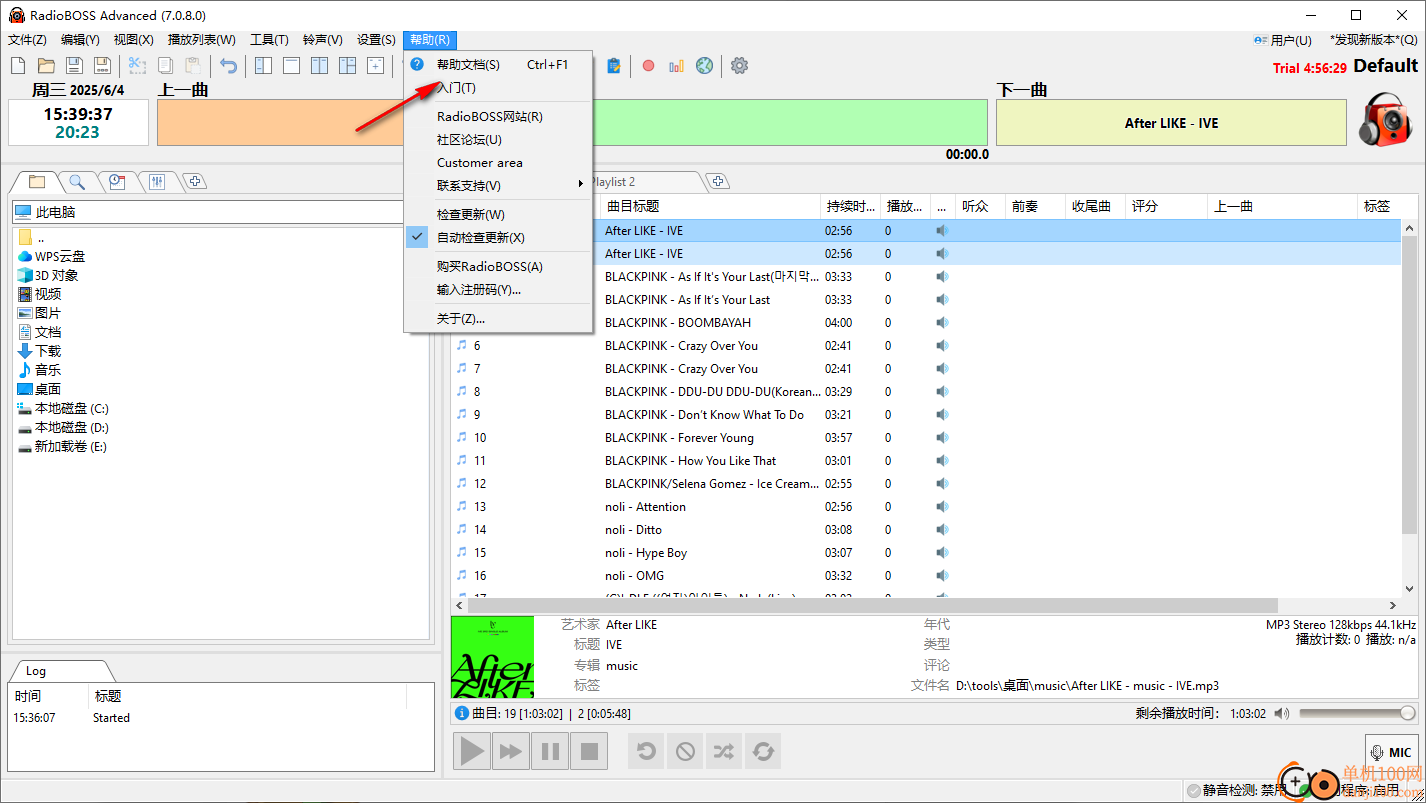
Task: Click the blue info icon beside track count
Action: pyautogui.click(x=462, y=713)
